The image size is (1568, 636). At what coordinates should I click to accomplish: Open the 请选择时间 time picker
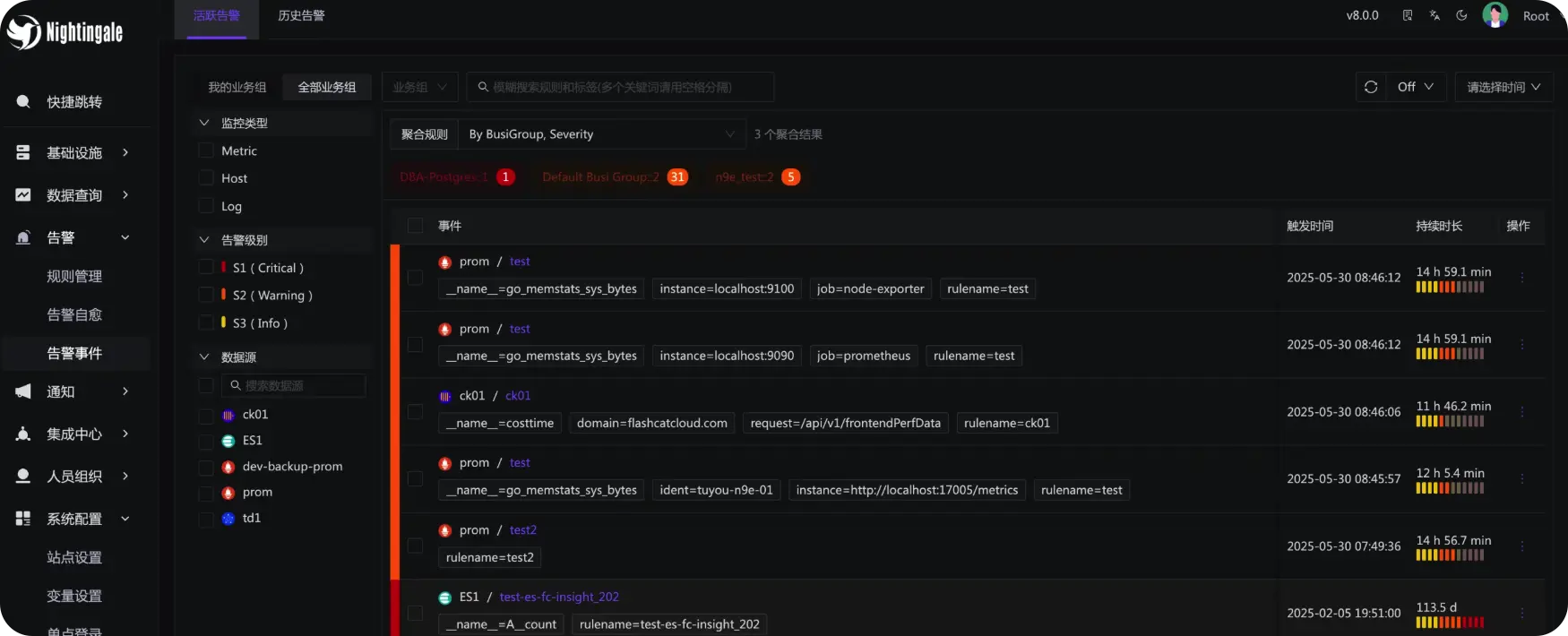tap(1503, 87)
